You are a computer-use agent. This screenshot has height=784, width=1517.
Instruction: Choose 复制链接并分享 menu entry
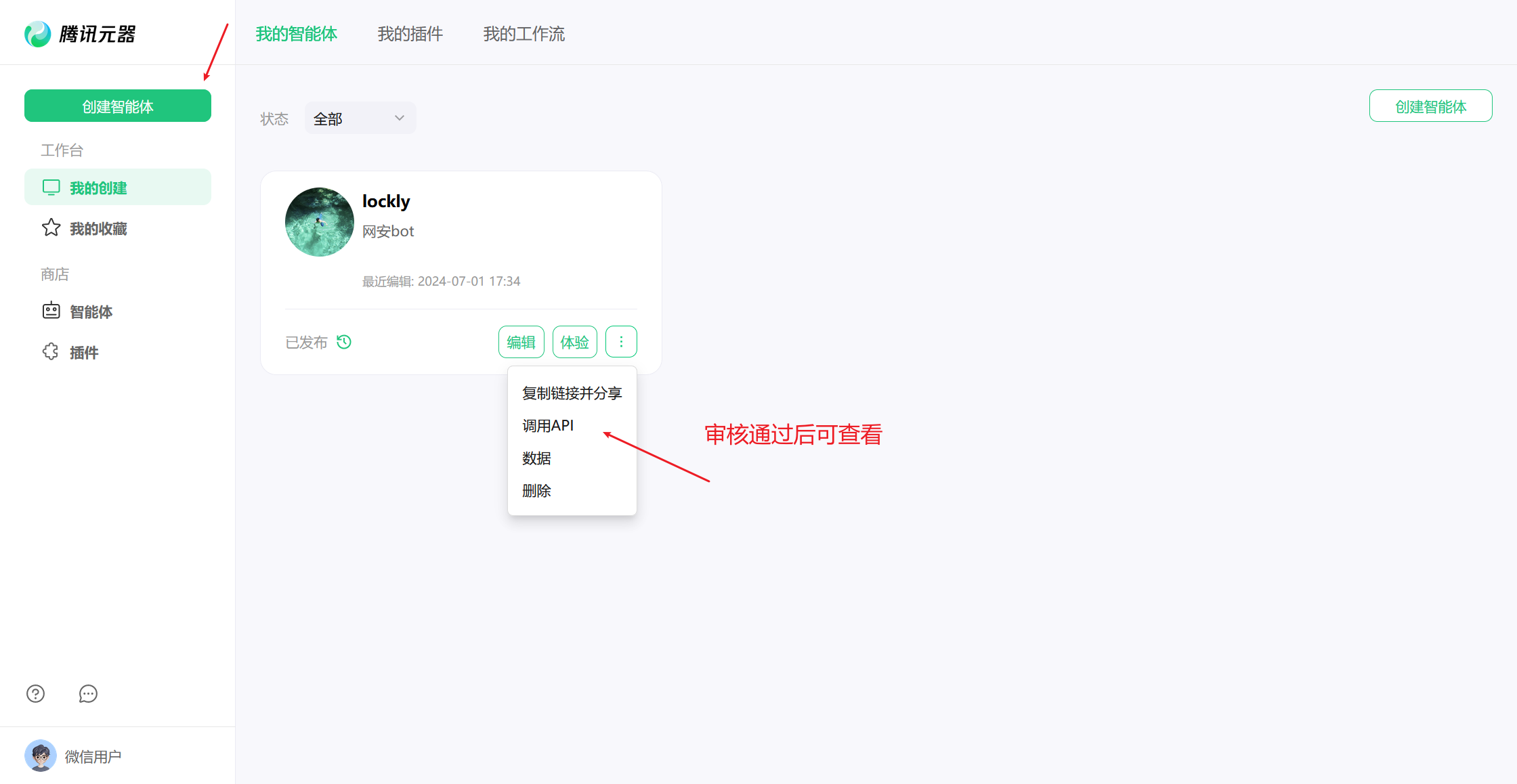(571, 393)
